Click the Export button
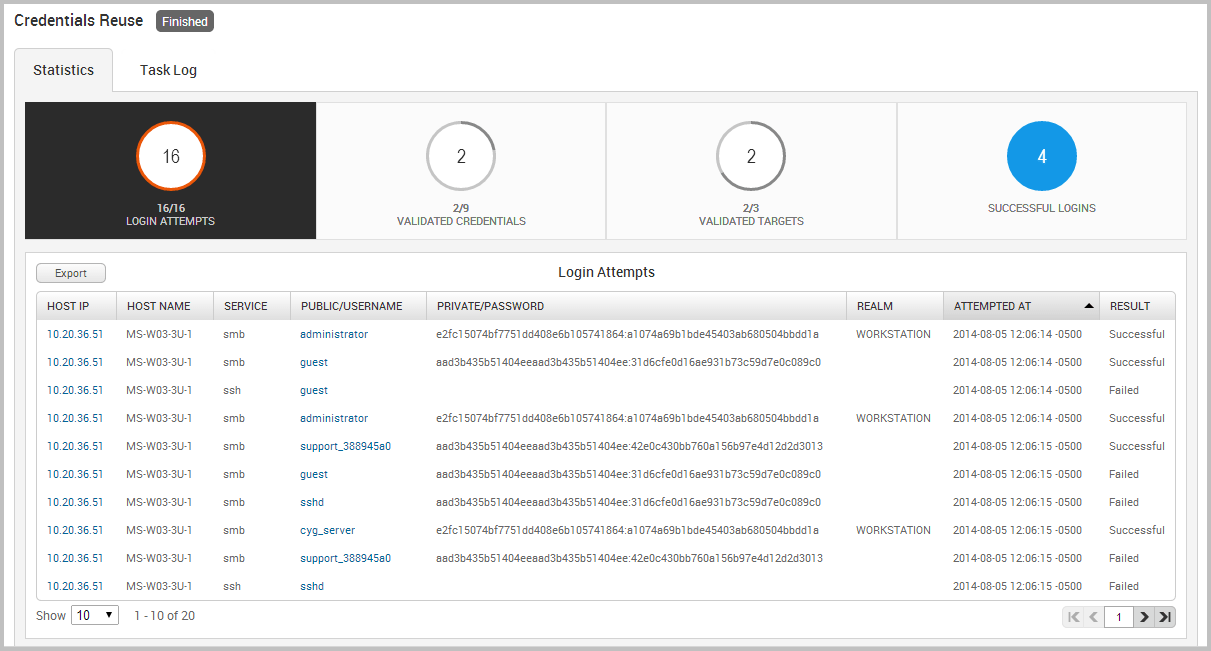The height and width of the screenshot is (651, 1211). (x=71, y=273)
